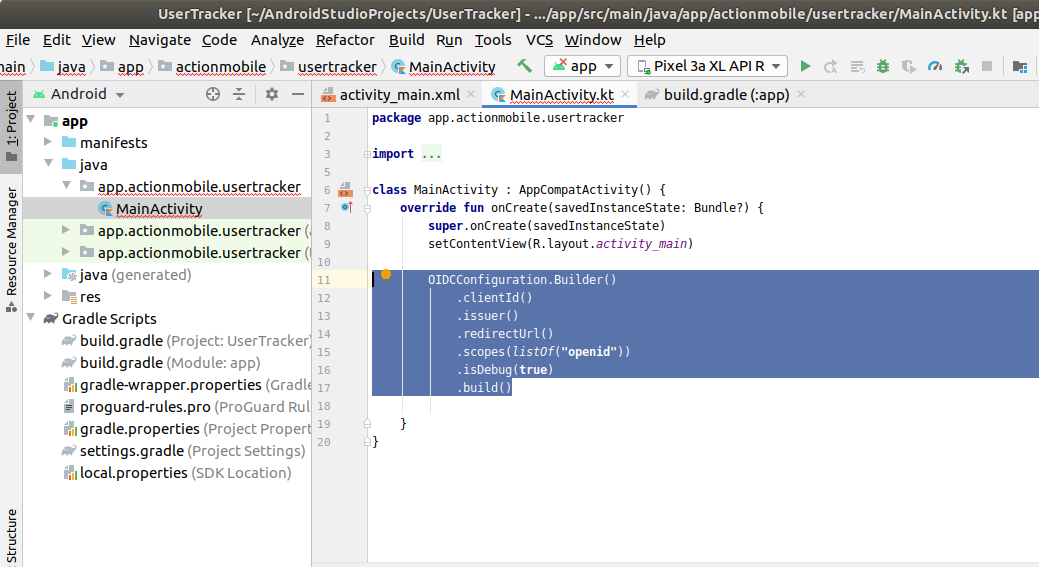Start debugging with the green bug icon
Screen dimensions: 1039x567
883,66
